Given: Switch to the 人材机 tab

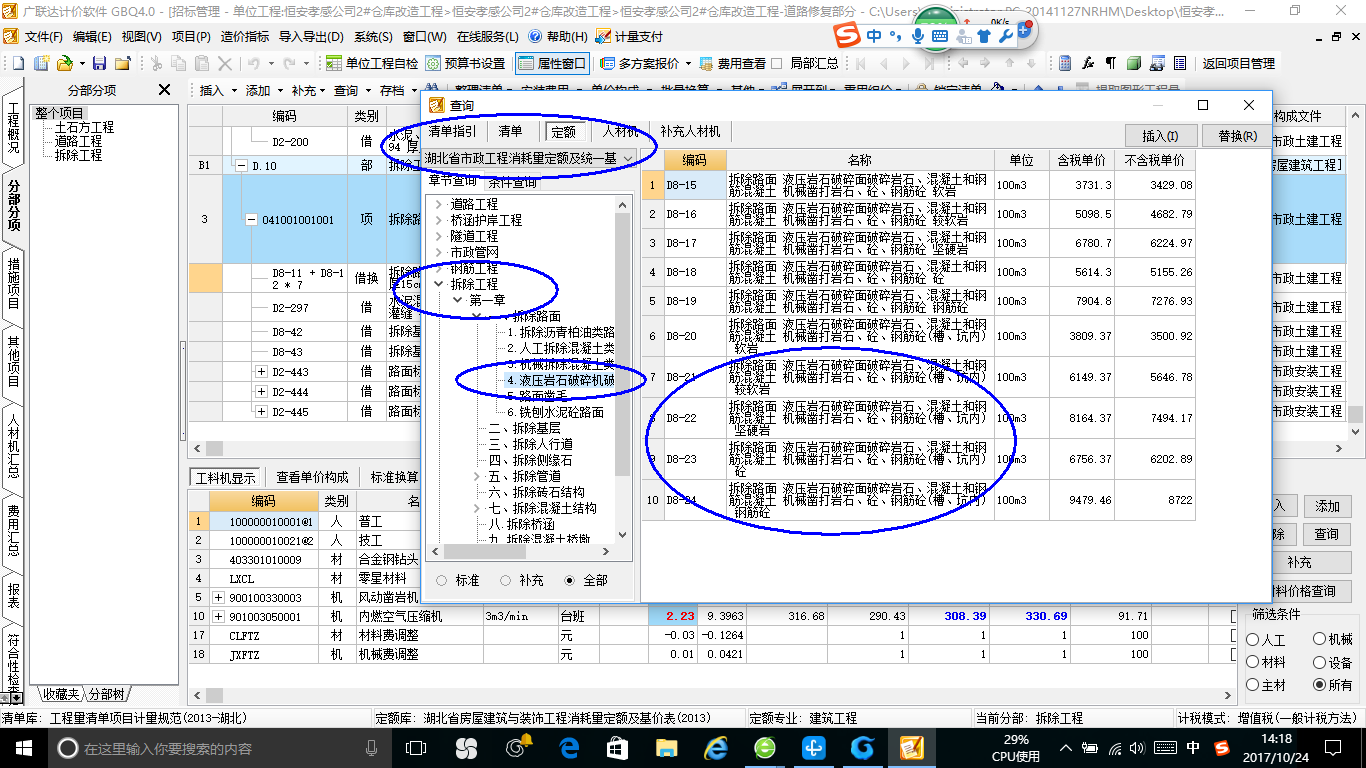Looking at the screenshot, I should [620, 131].
